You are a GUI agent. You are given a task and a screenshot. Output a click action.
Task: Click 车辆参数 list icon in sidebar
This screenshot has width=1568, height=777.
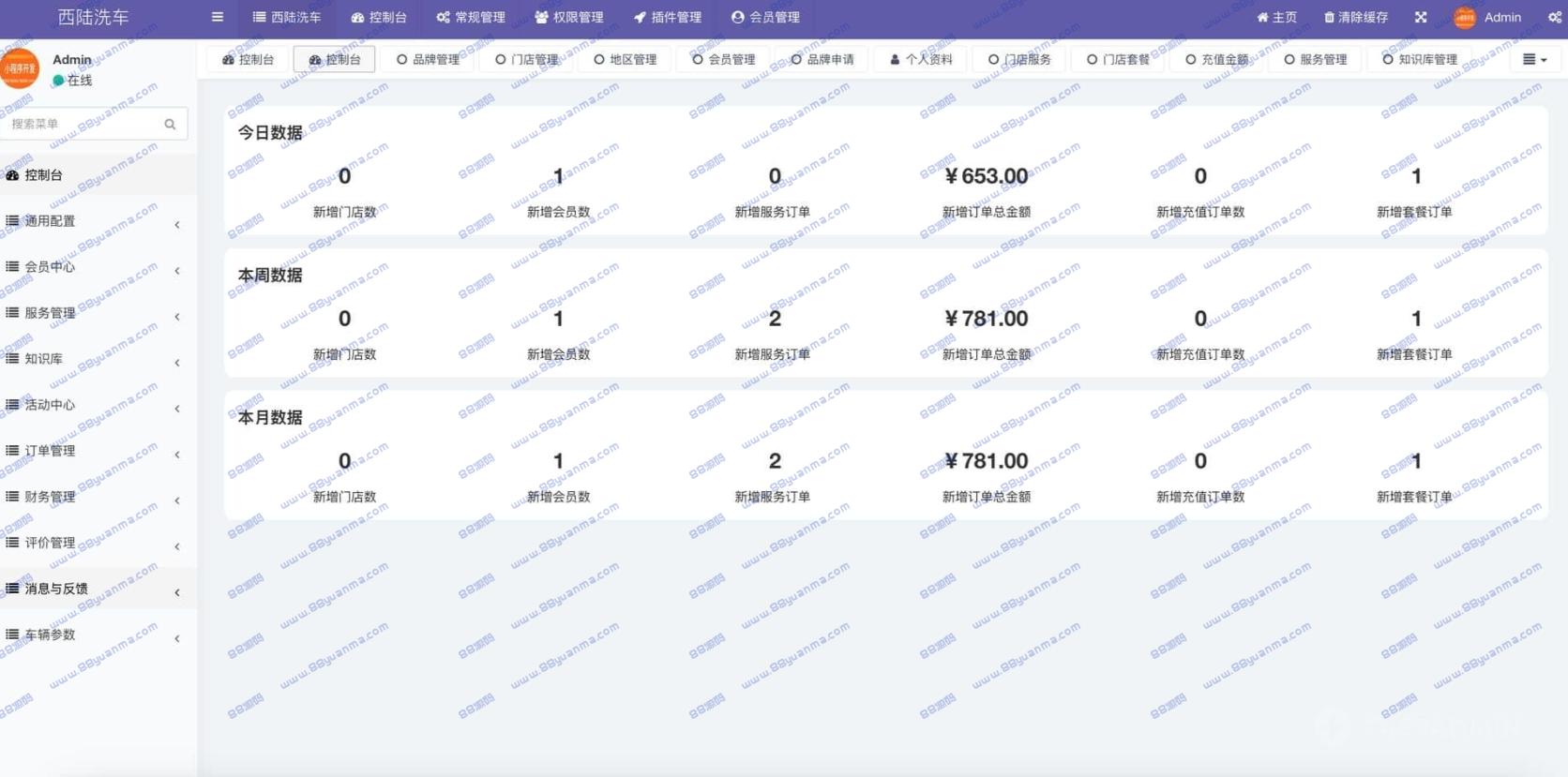[x=12, y=635]
